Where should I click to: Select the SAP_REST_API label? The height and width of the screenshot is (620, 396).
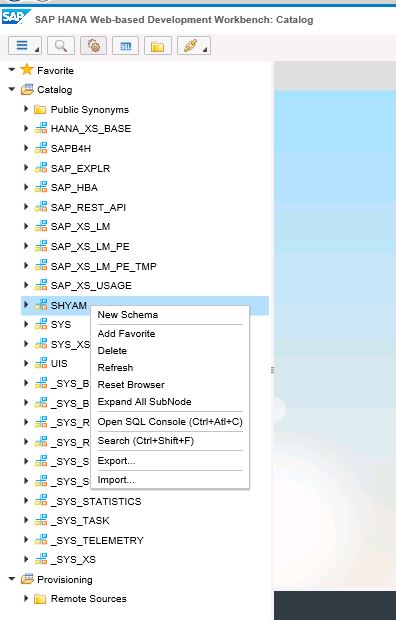(x=88, y=207)
